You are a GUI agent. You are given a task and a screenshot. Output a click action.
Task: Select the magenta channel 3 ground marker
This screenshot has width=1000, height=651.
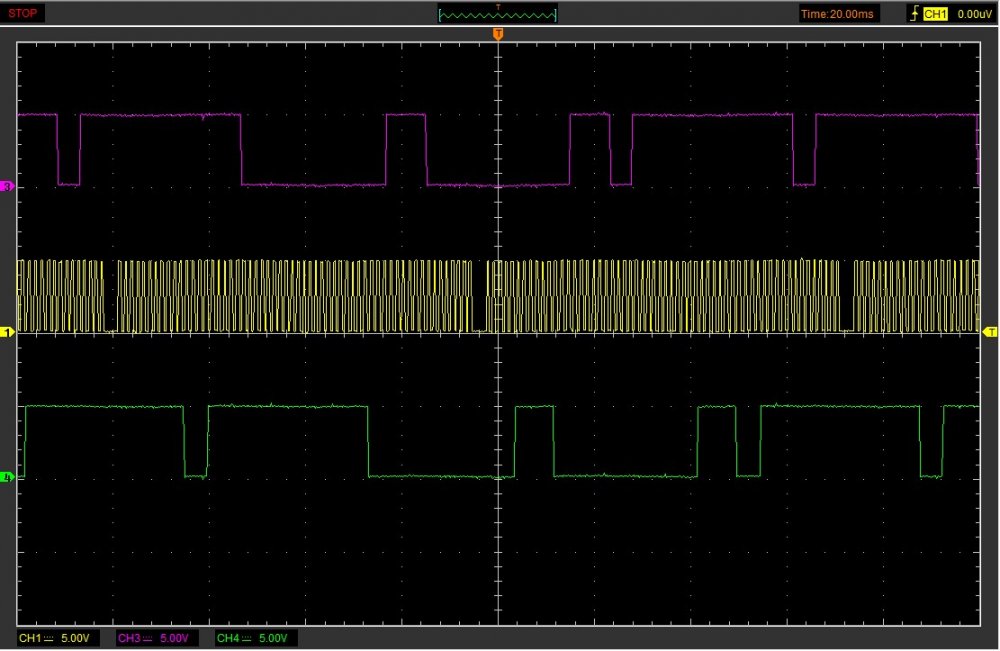tap(8, 187)
